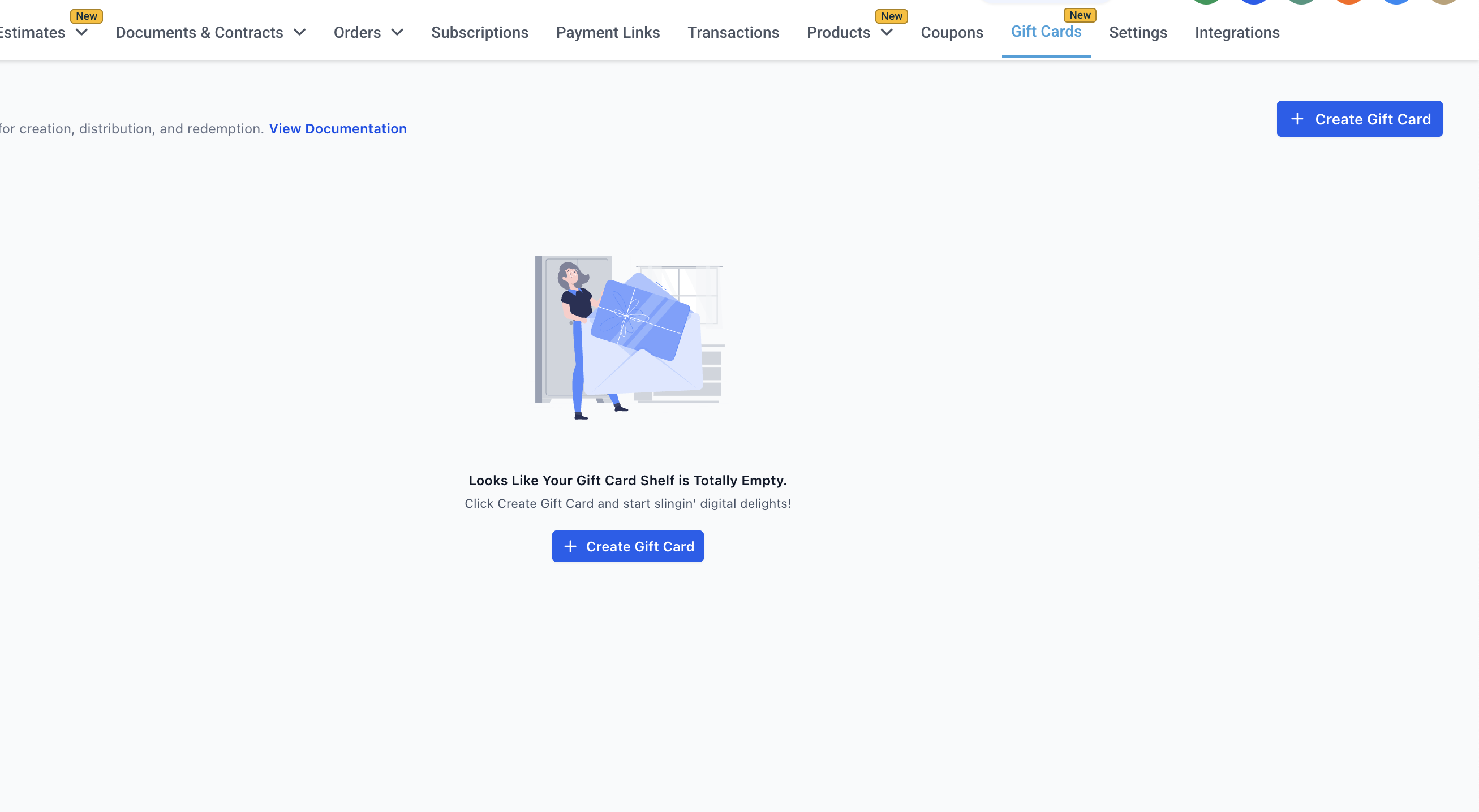Open the Transactions tab

pos(733,33)
